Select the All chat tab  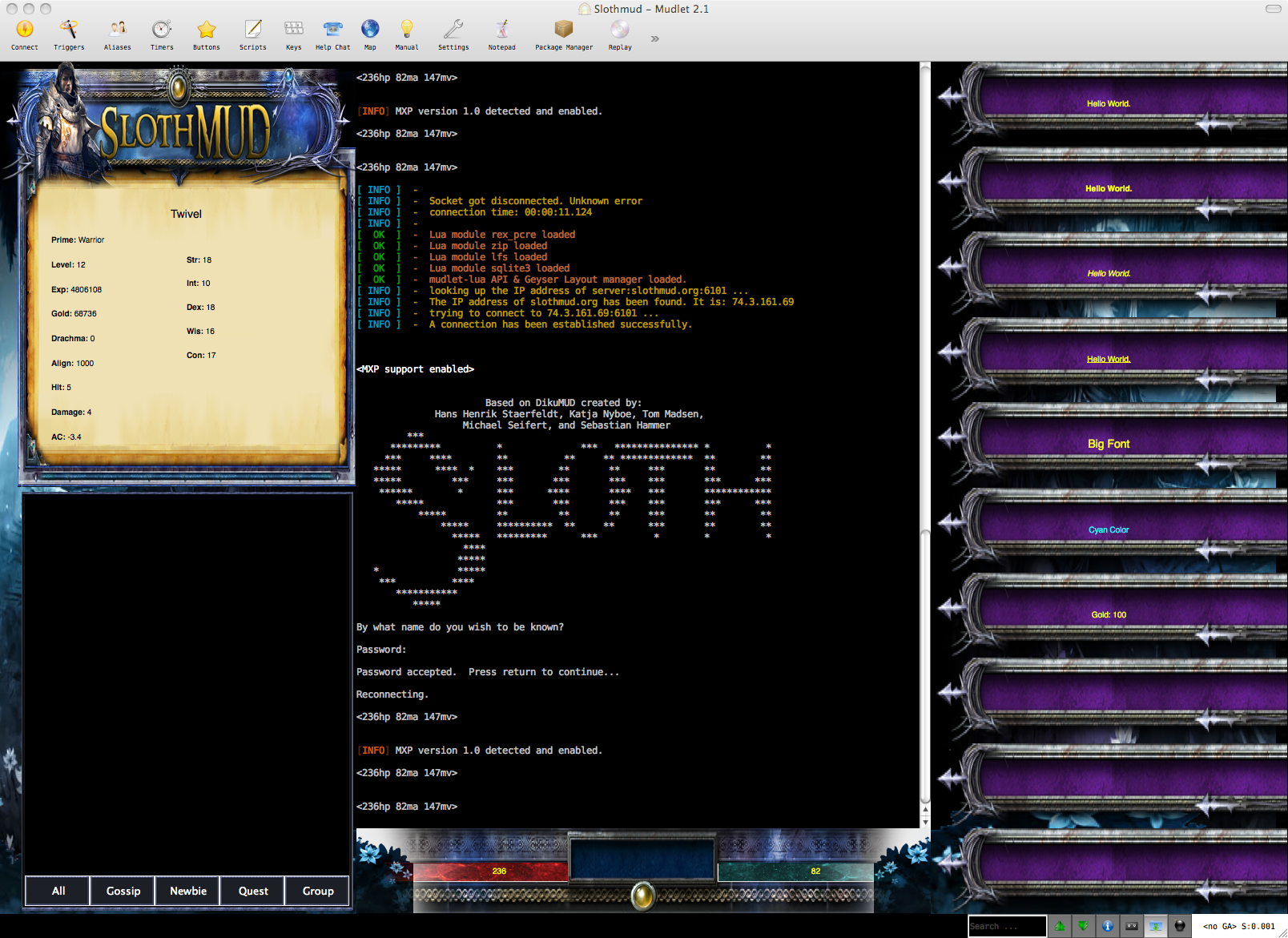[x=58, y=891]
